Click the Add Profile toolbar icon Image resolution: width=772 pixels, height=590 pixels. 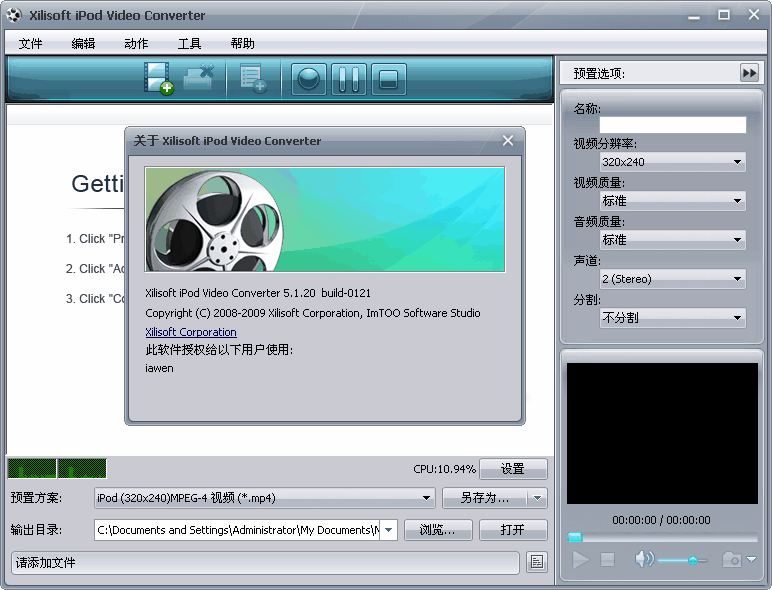(252, 78)
